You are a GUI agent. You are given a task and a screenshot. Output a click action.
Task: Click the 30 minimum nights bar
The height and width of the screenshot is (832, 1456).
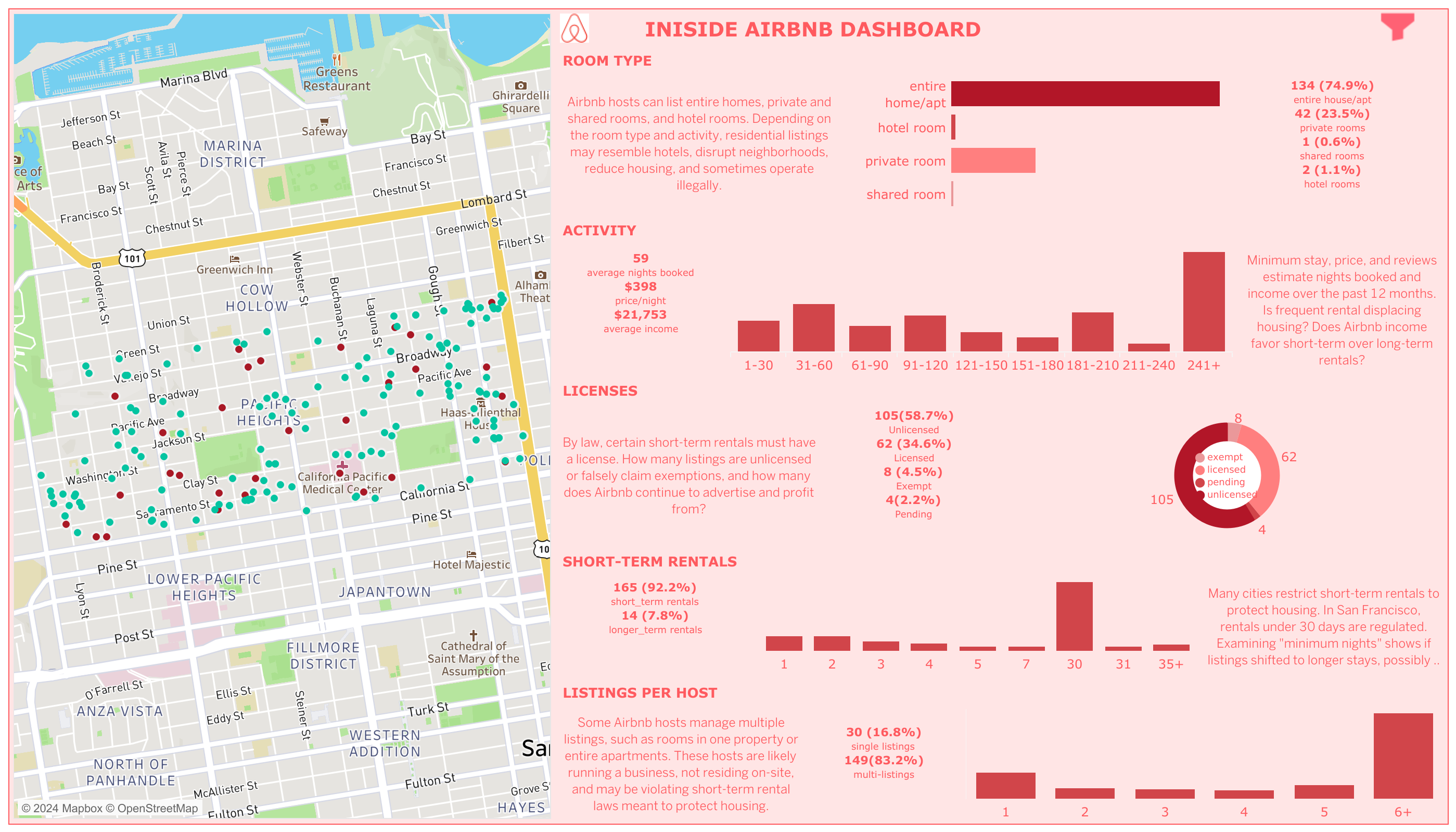click(x=1074, y=616)
